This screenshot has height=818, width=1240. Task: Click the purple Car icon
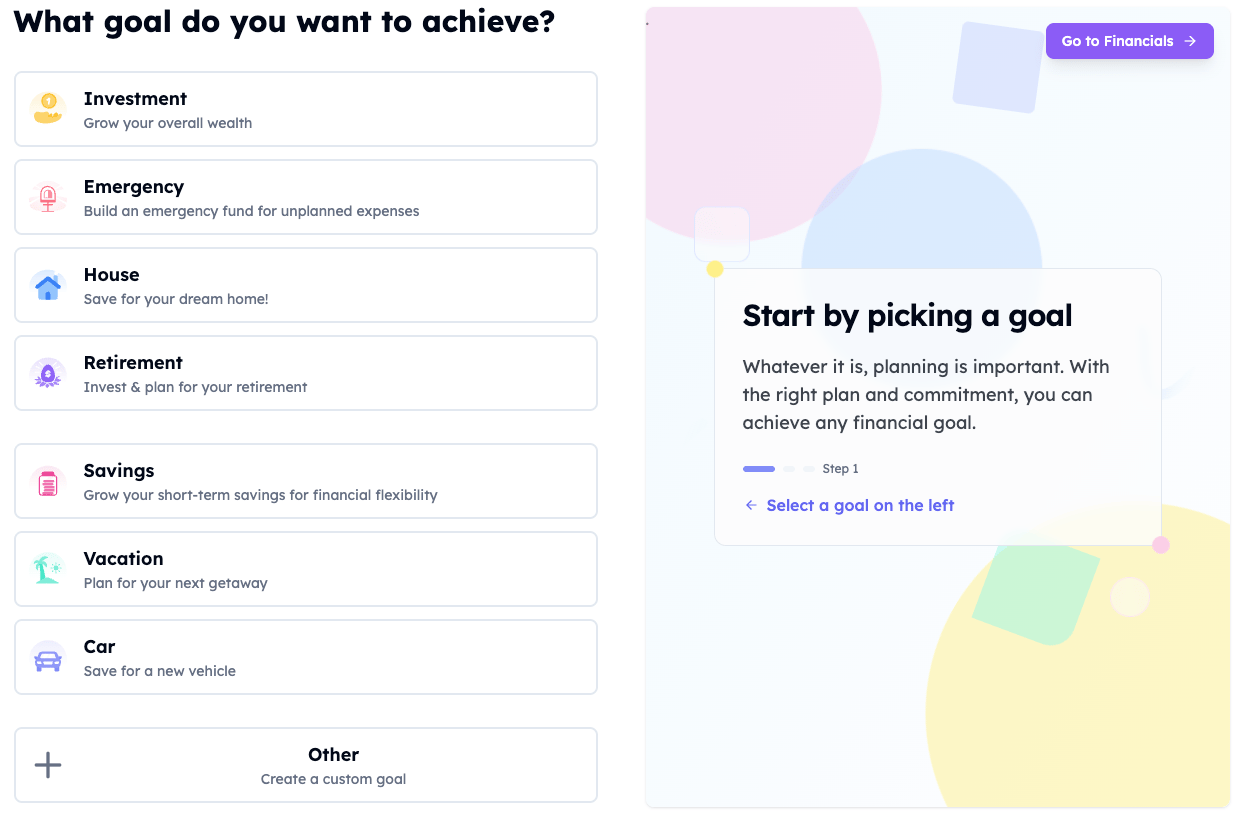coord(48,658)
